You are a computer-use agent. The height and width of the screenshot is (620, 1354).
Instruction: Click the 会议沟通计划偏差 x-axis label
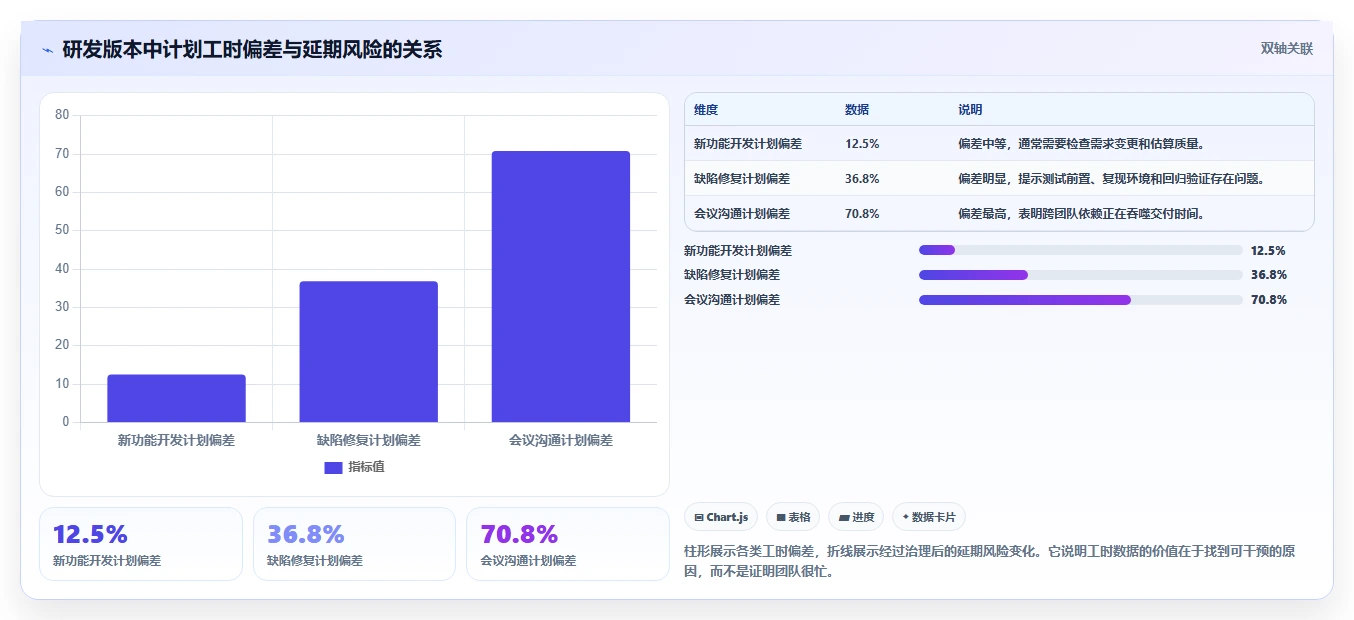pyautogui.click(x=560, y=440)
